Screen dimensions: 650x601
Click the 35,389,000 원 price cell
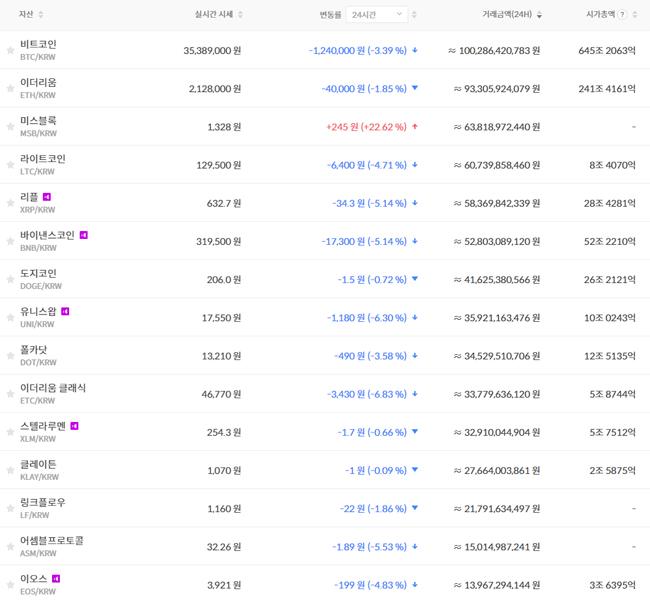tap(212, 51)
